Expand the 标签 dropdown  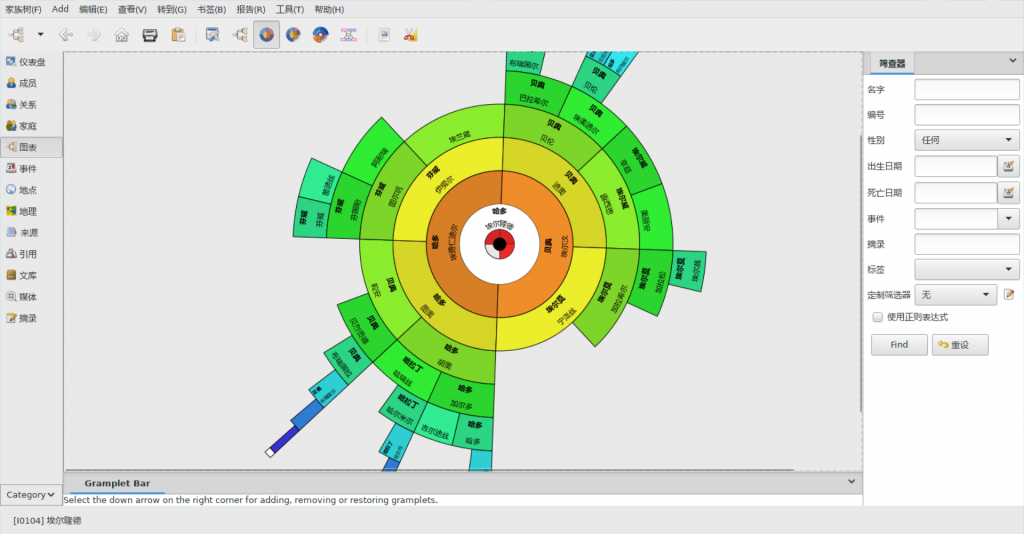(966, 269)
